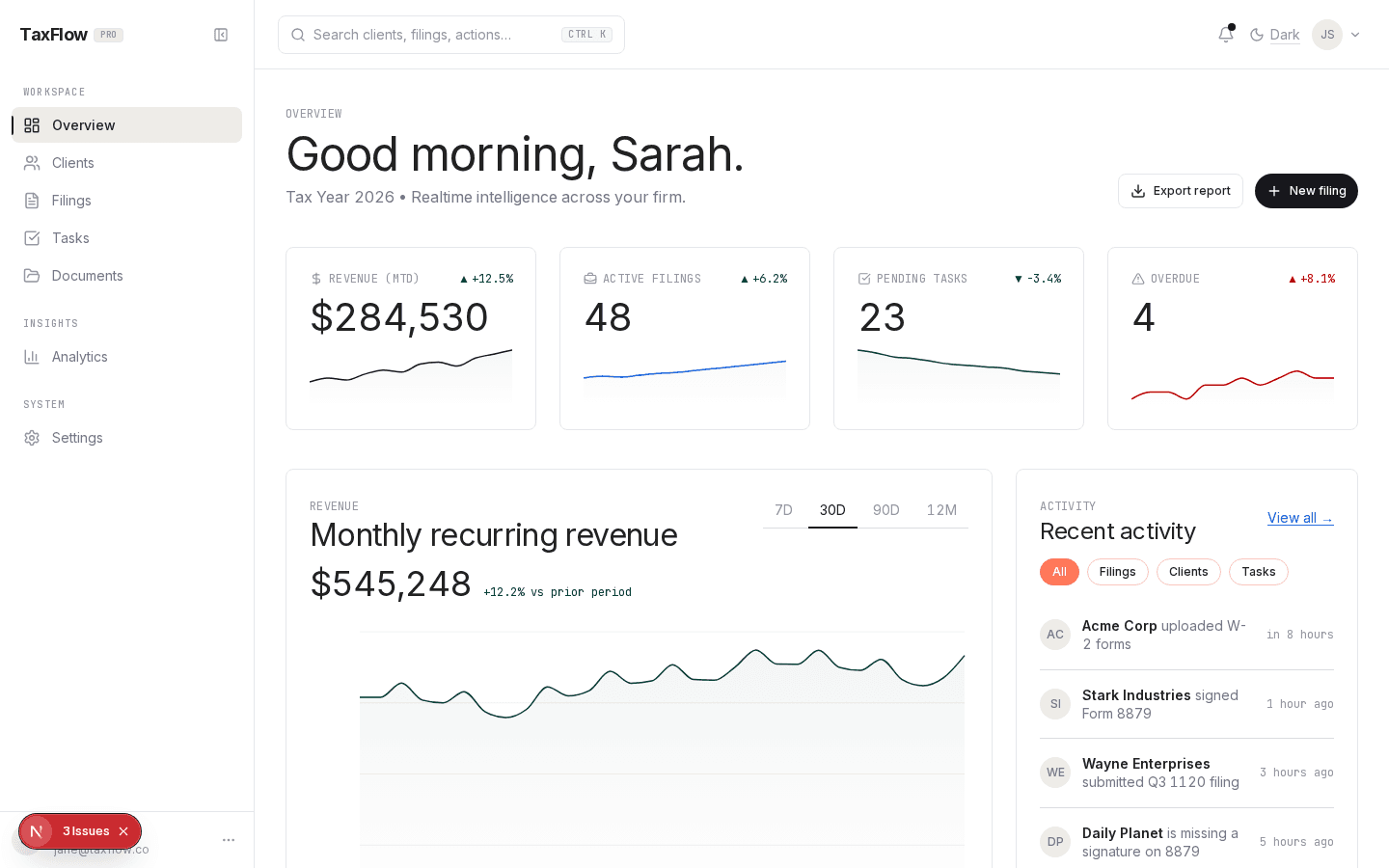Viewport: 1389px width, 868px height.
Task: Open View all activity link
Action: tap(1300, 518)
